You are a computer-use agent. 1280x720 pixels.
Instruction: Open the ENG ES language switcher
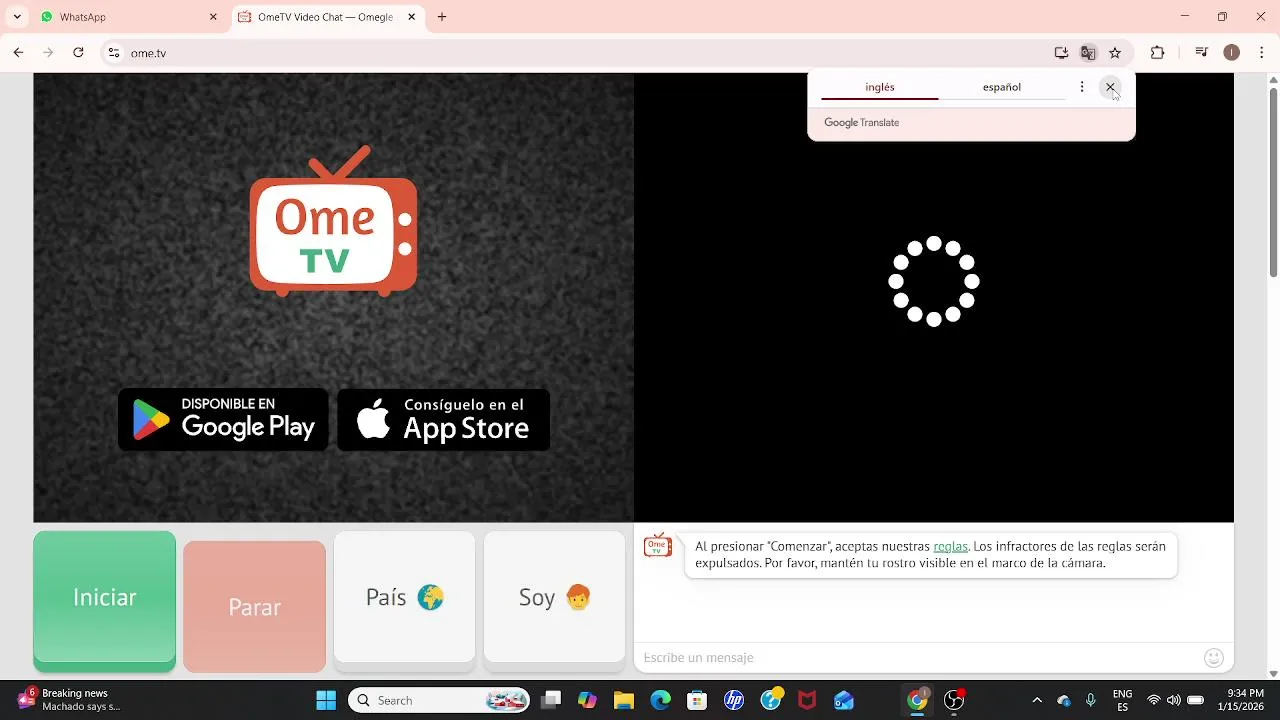click(1123, 700)
